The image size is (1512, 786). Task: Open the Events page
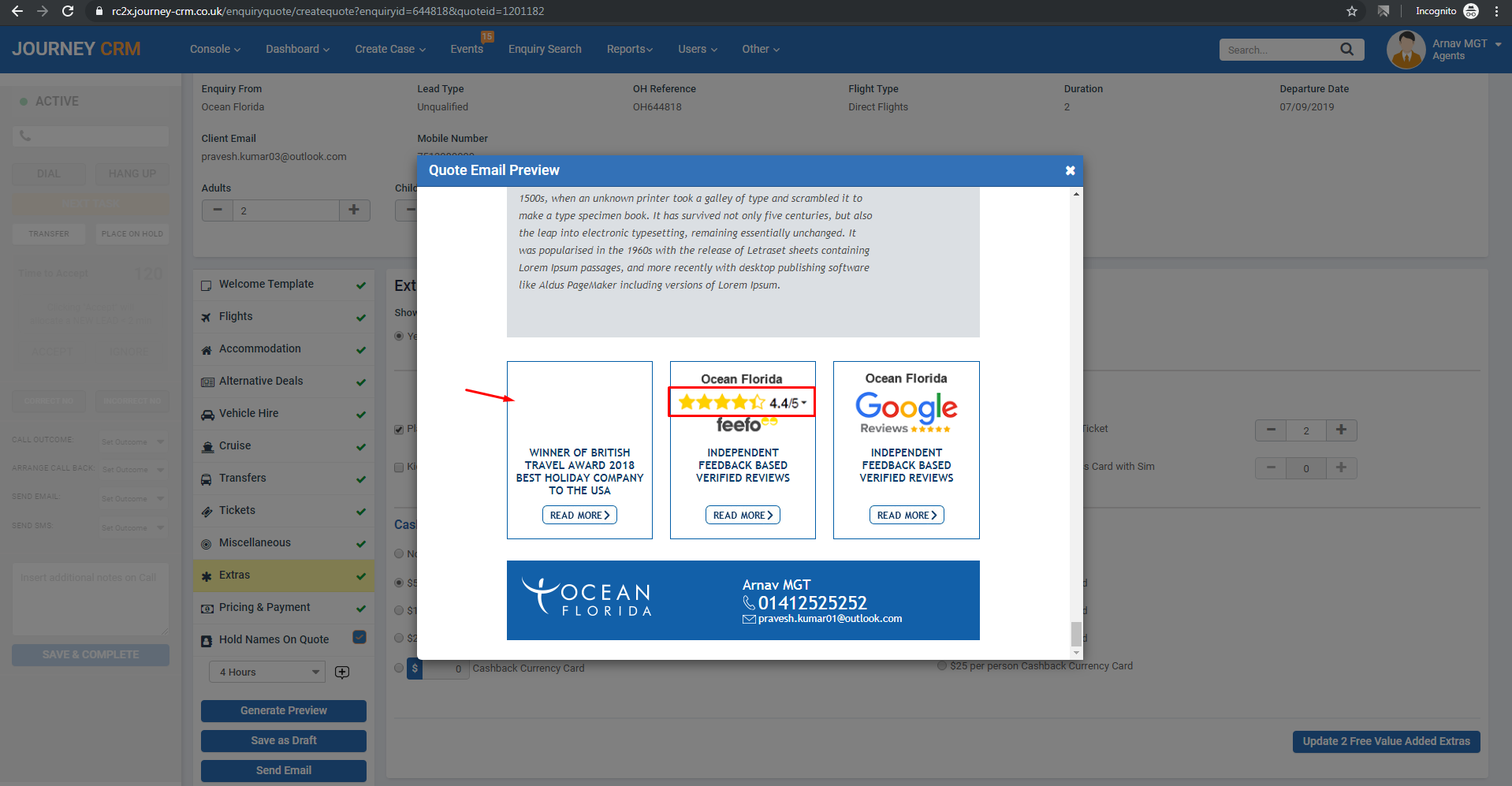point(467,49)
